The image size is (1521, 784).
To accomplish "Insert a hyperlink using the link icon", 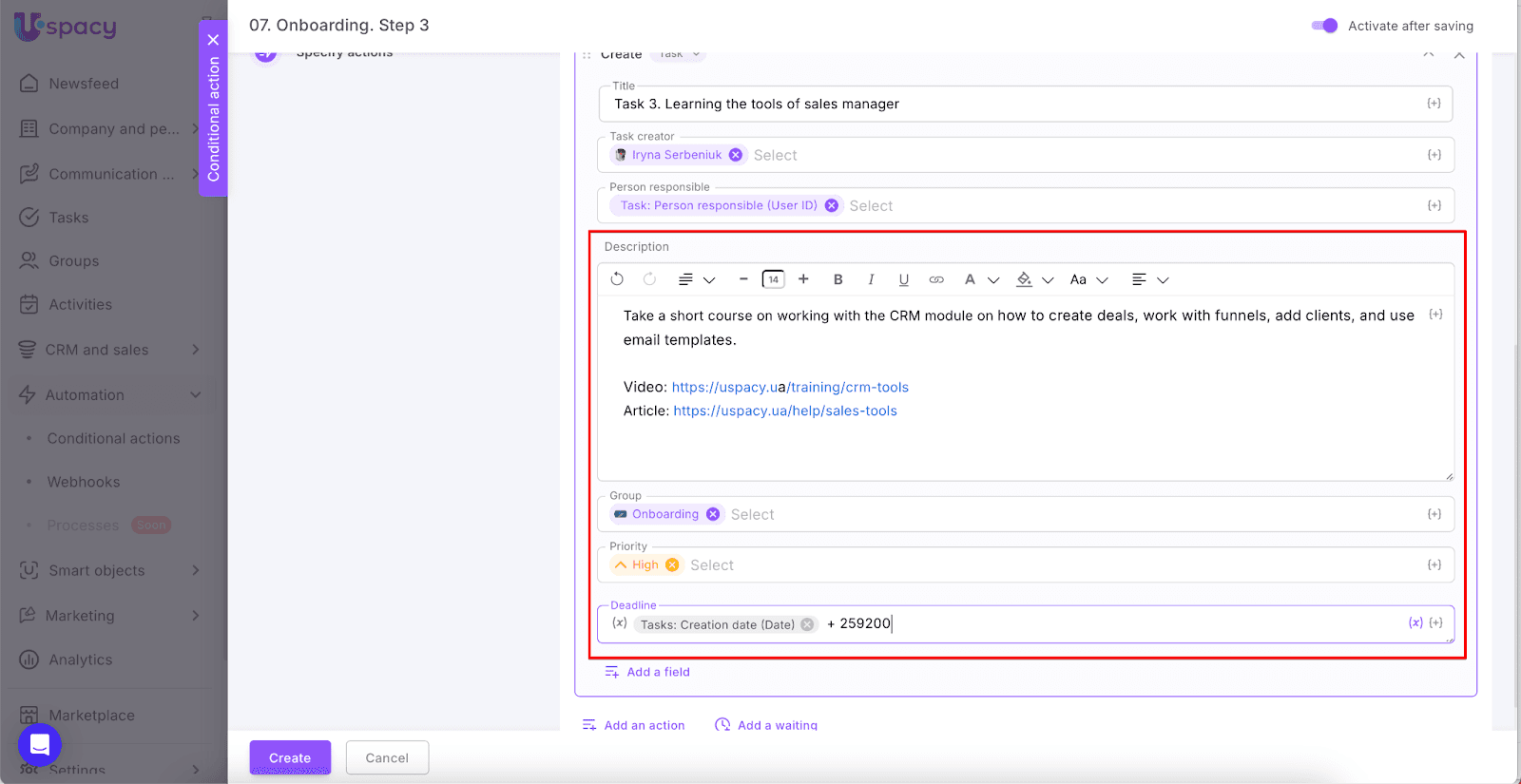I will pyautogui.click(x=936, y=279).
